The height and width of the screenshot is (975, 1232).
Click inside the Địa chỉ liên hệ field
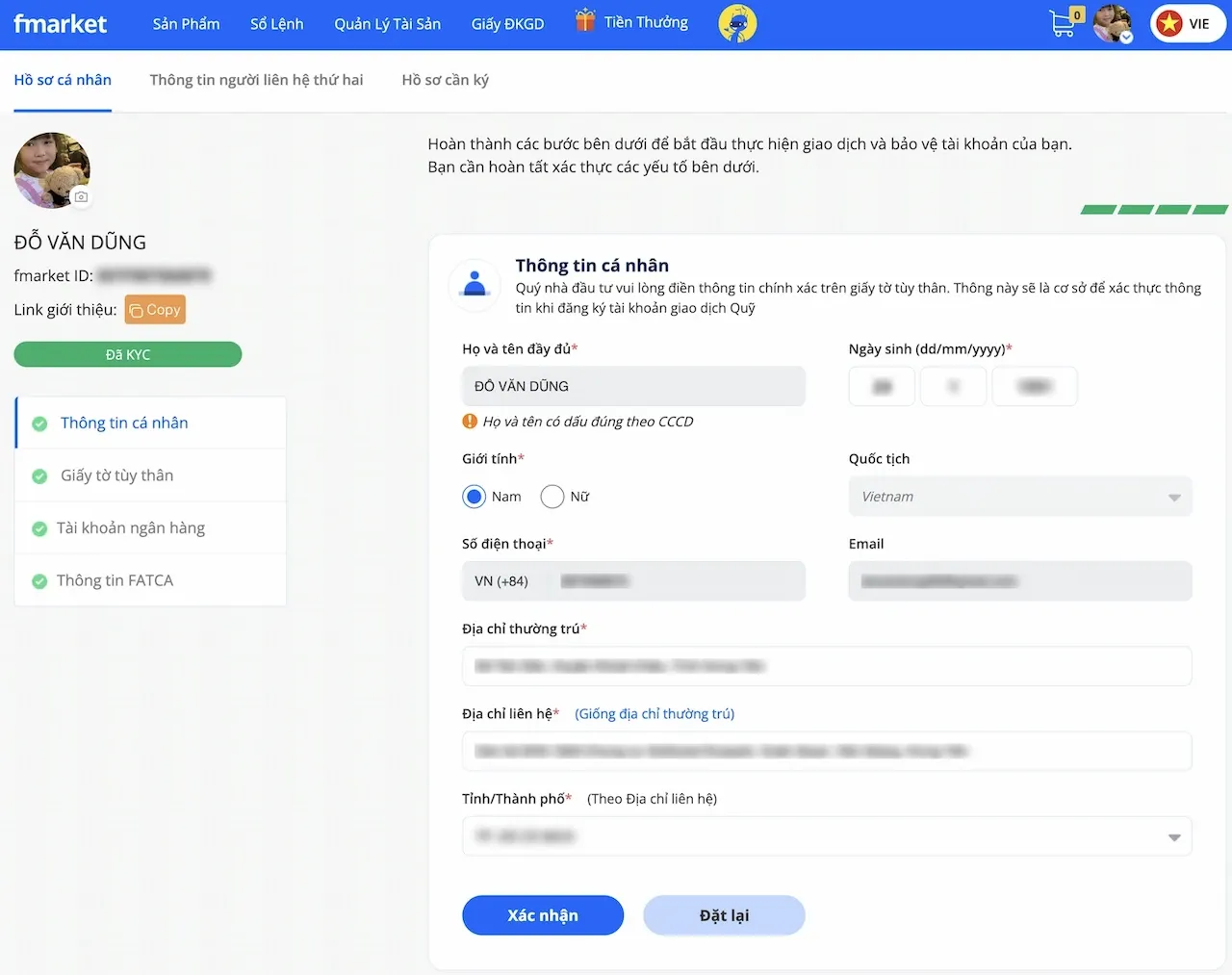coord(826,752)
